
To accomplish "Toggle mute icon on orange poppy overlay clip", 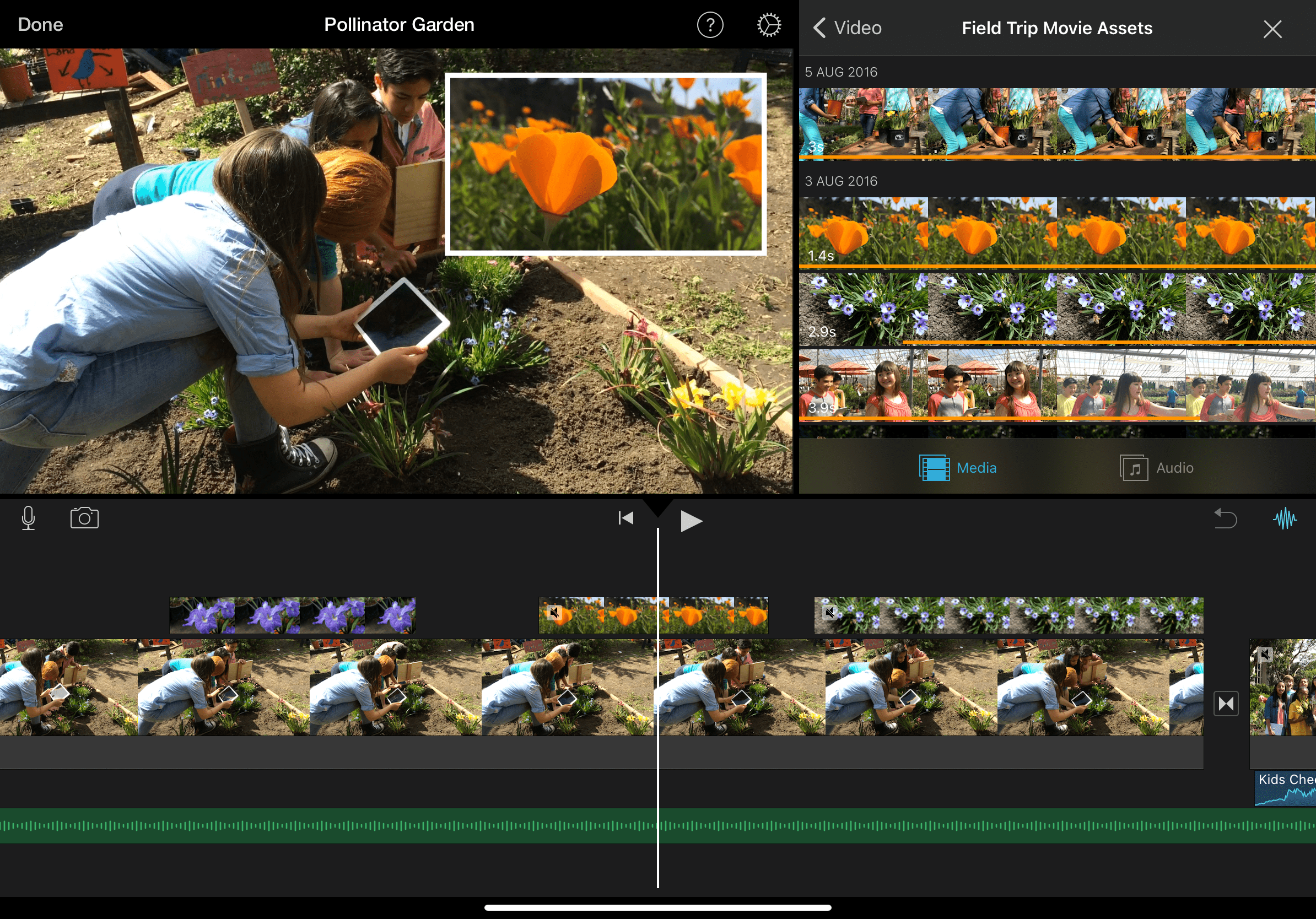I will click(x=554, y=613).
